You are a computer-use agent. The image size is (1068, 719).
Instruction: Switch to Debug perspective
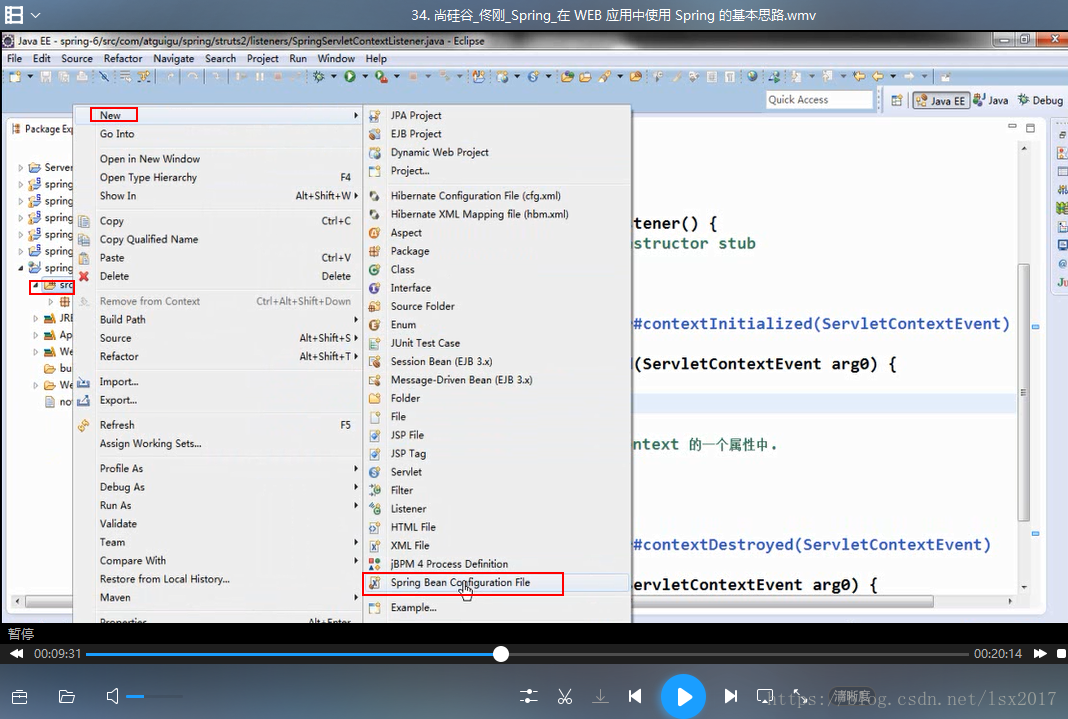pyautogui.click(x=1040, y=100)
